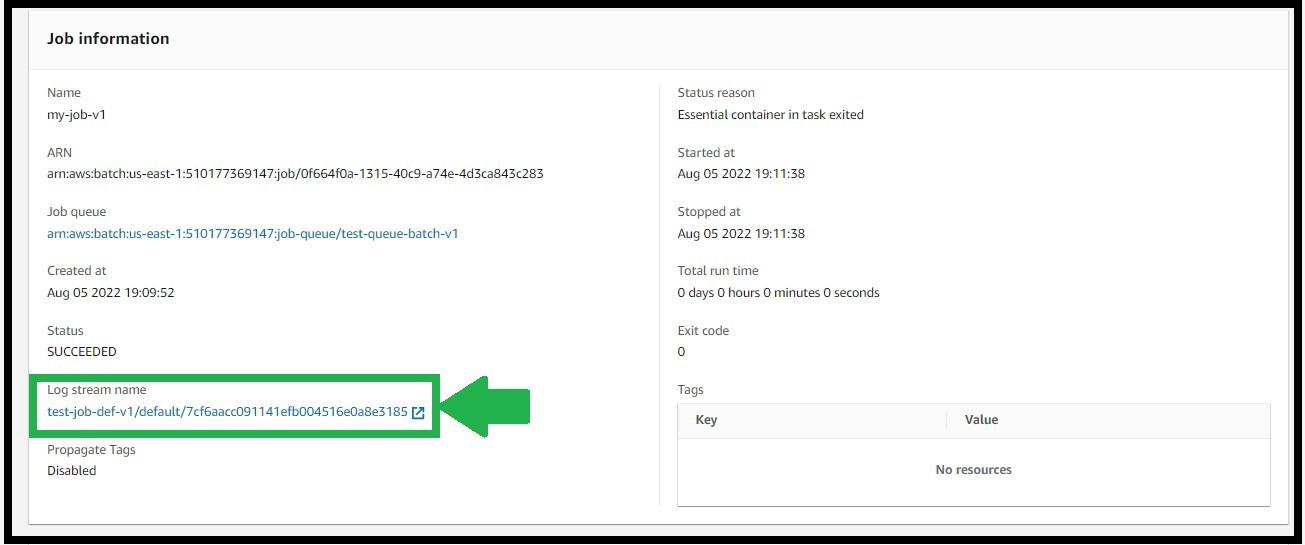This screenshot has height=545, width=1305.
Task: Open the test-queue-batch-v1 job queue link
Action: click(253, 234)
